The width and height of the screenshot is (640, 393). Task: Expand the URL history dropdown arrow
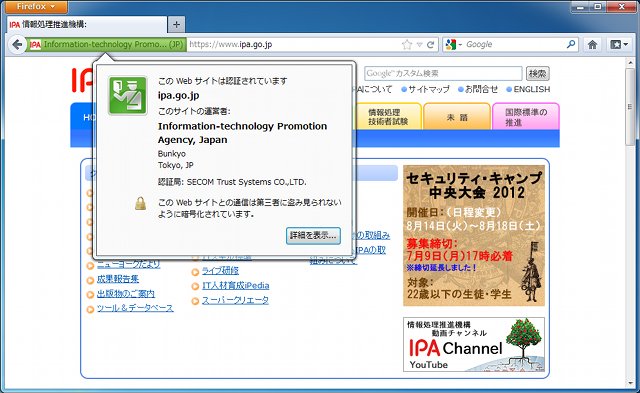tap(419, 44)
